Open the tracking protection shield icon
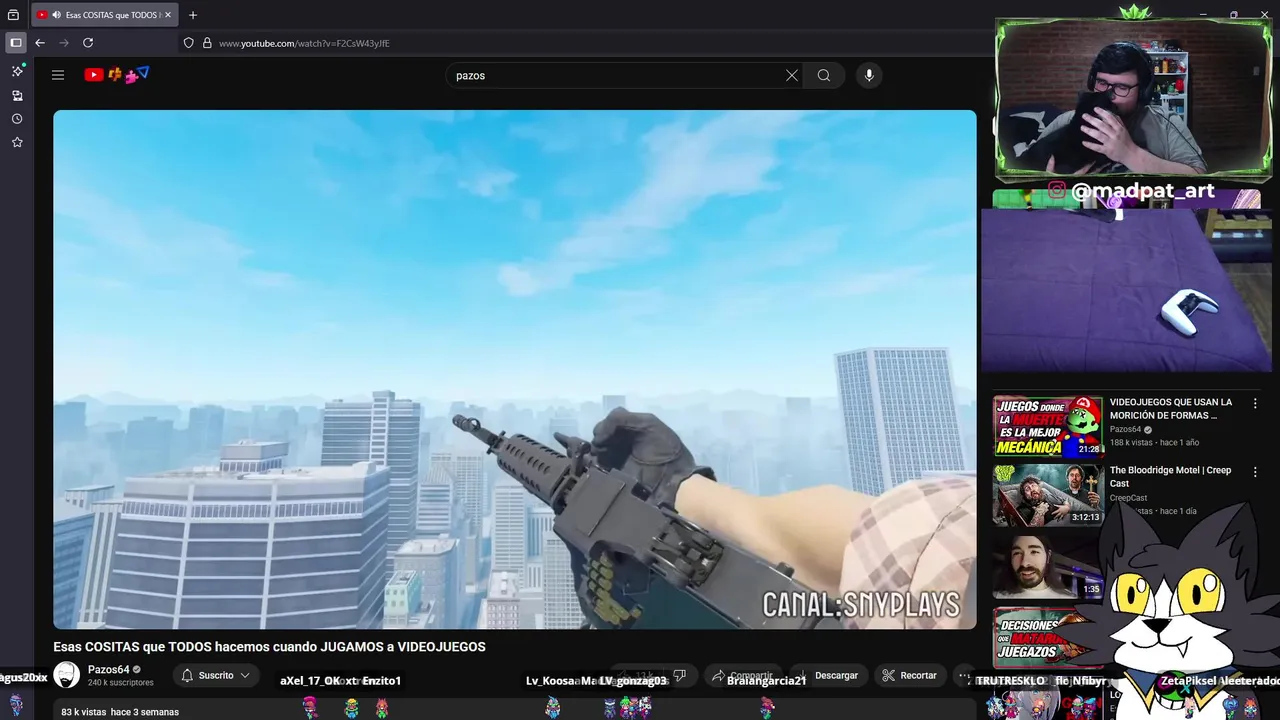 (188, 43)
